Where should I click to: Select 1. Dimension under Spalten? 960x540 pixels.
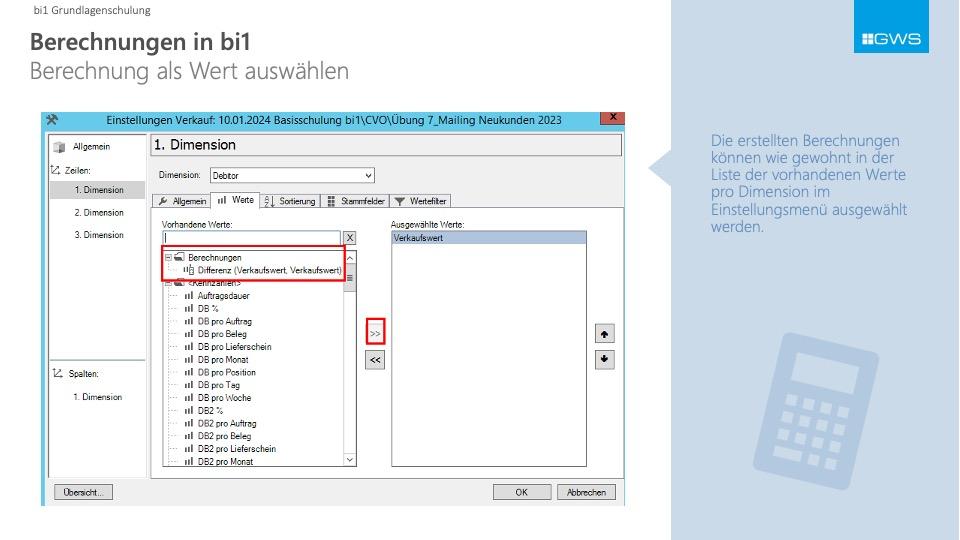97,397
